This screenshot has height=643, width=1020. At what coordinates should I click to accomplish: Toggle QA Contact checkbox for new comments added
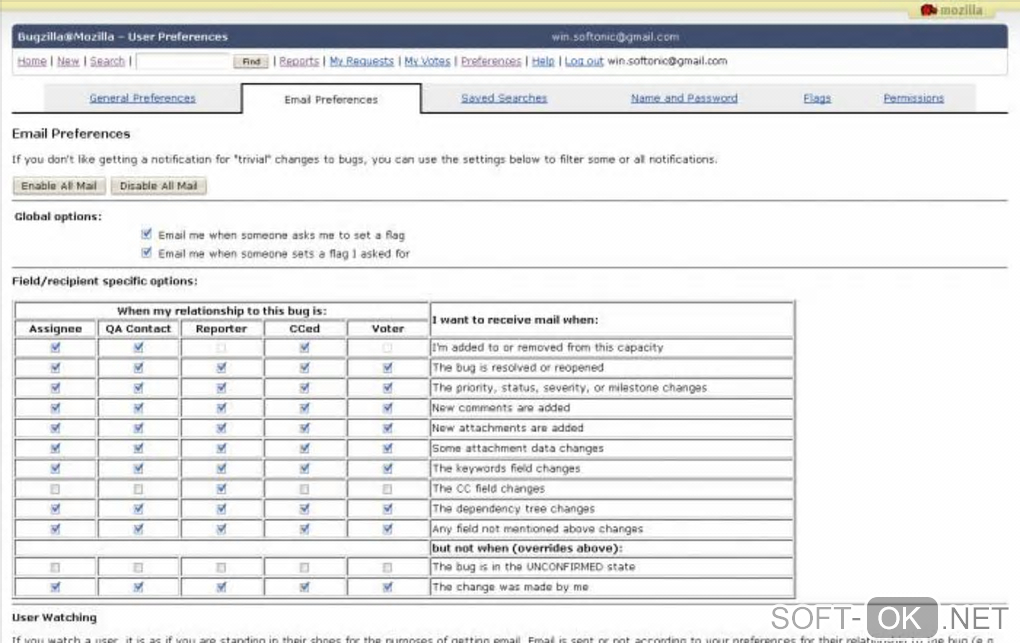139,408
